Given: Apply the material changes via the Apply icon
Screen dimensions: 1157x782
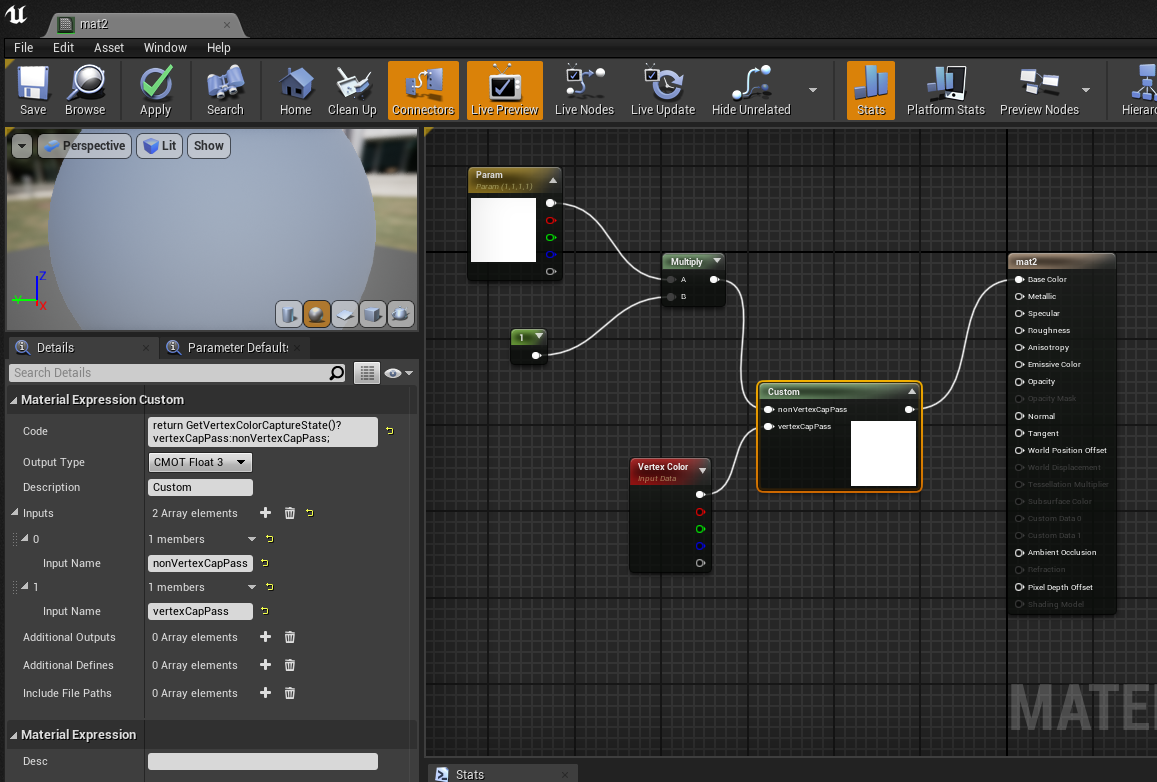Looking at the screenshot, I should (155, 89).
